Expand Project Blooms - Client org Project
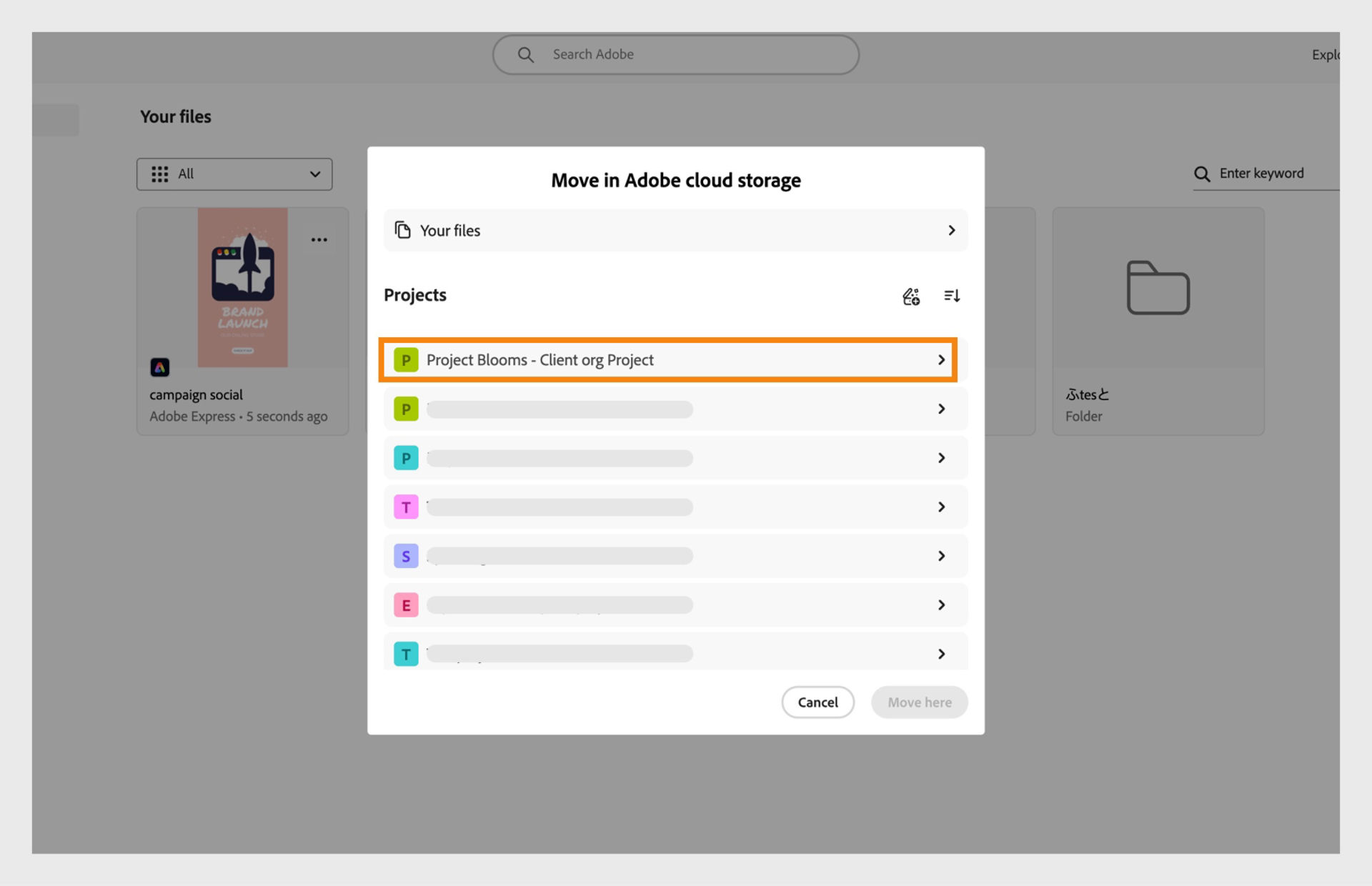1372x886 pixels. point(941,359)
